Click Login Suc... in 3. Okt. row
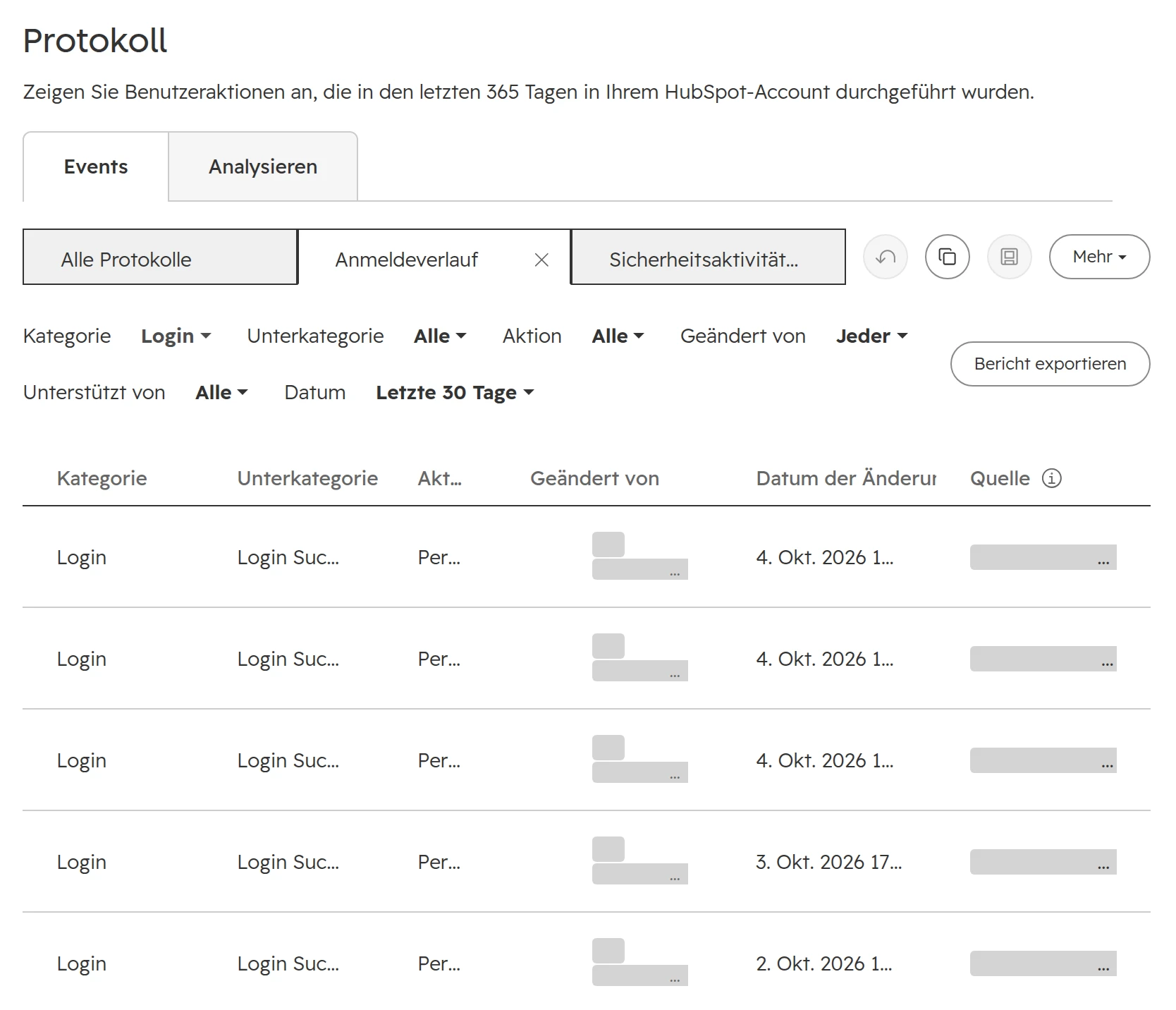 pos(288,862)
